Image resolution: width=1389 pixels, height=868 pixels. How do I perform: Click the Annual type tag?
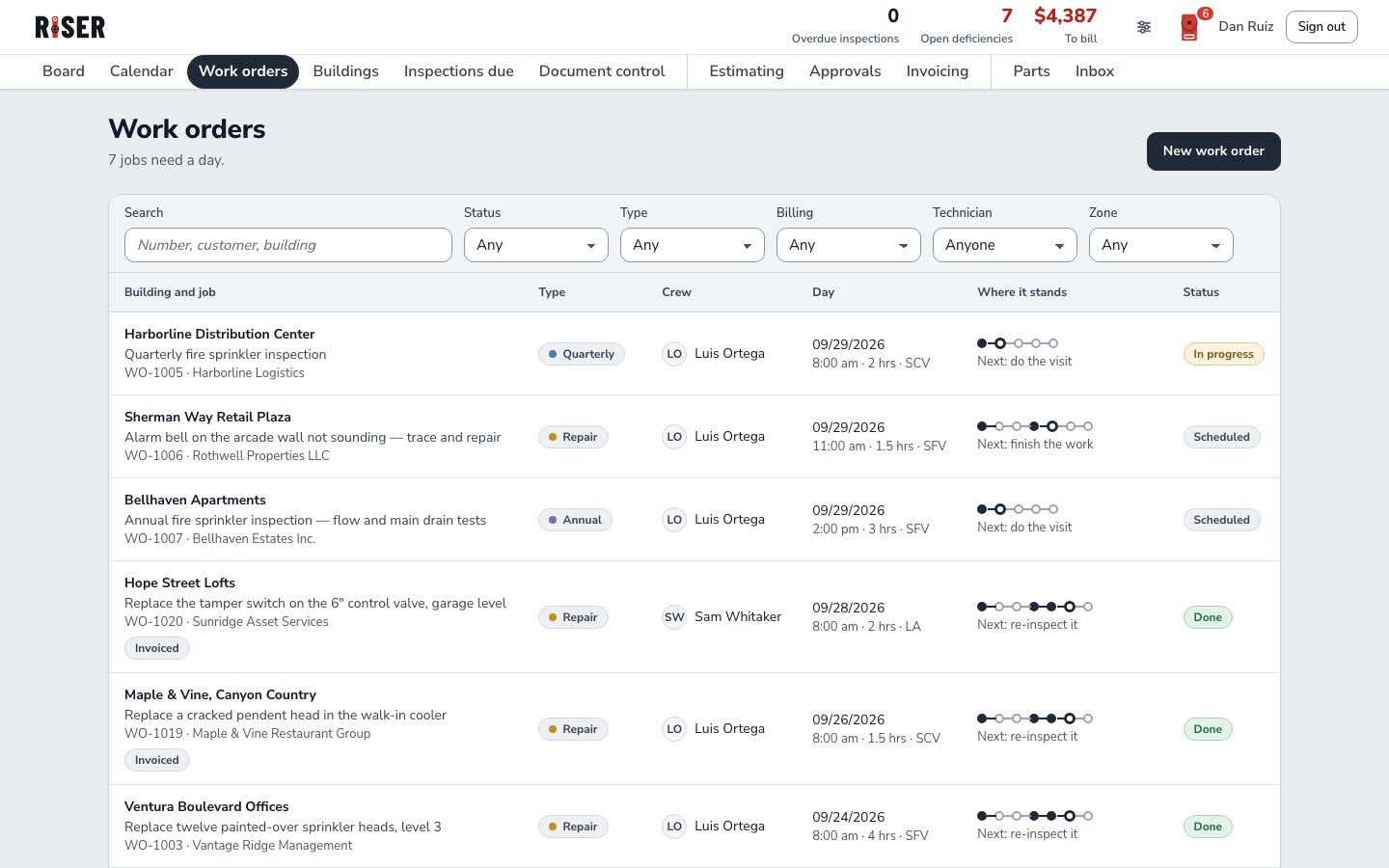[x=575, y=520]
